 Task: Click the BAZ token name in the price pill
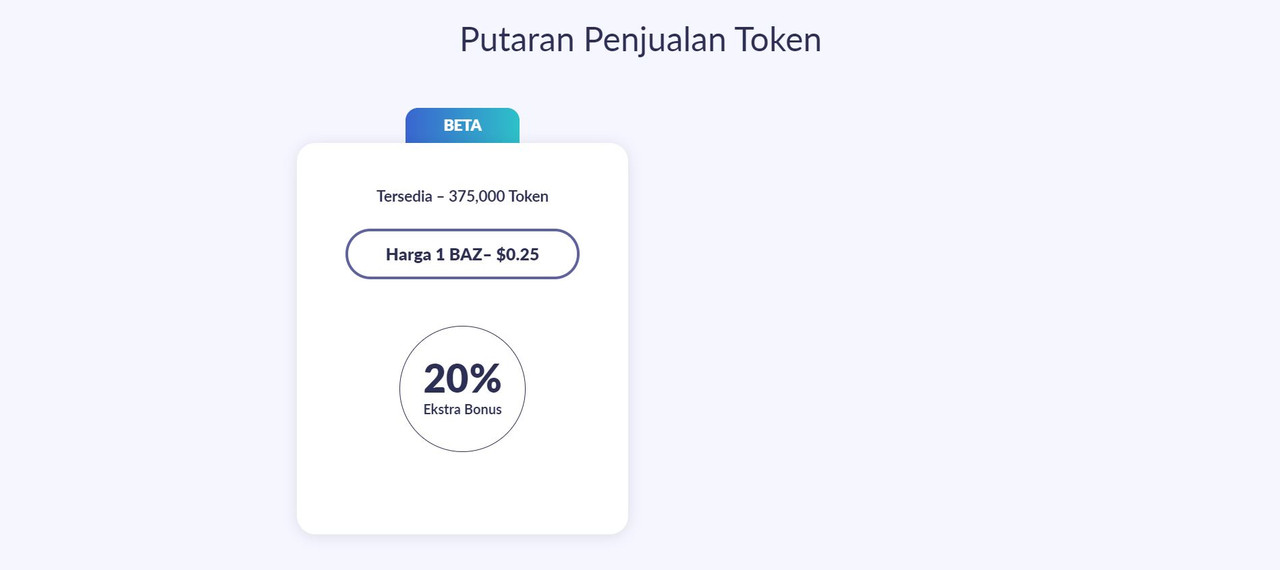pyautogui.click(x=465, y=254)
